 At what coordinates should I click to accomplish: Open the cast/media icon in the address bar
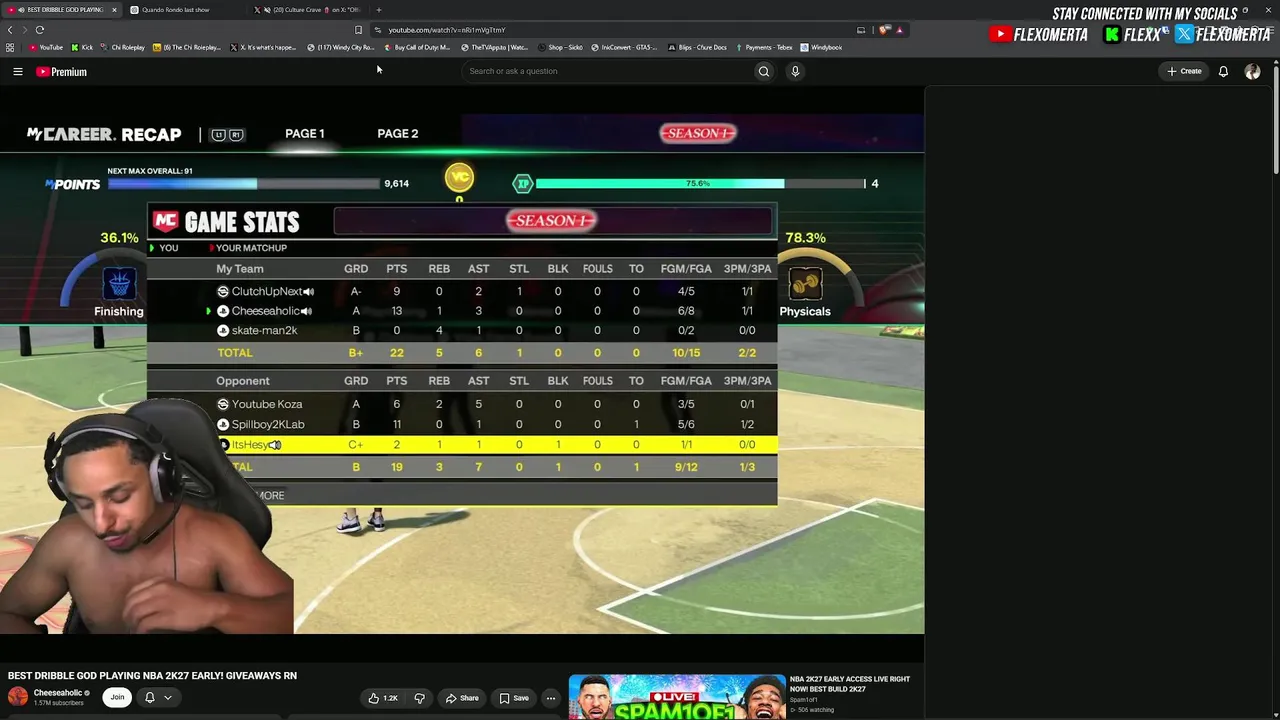[861, 30]
